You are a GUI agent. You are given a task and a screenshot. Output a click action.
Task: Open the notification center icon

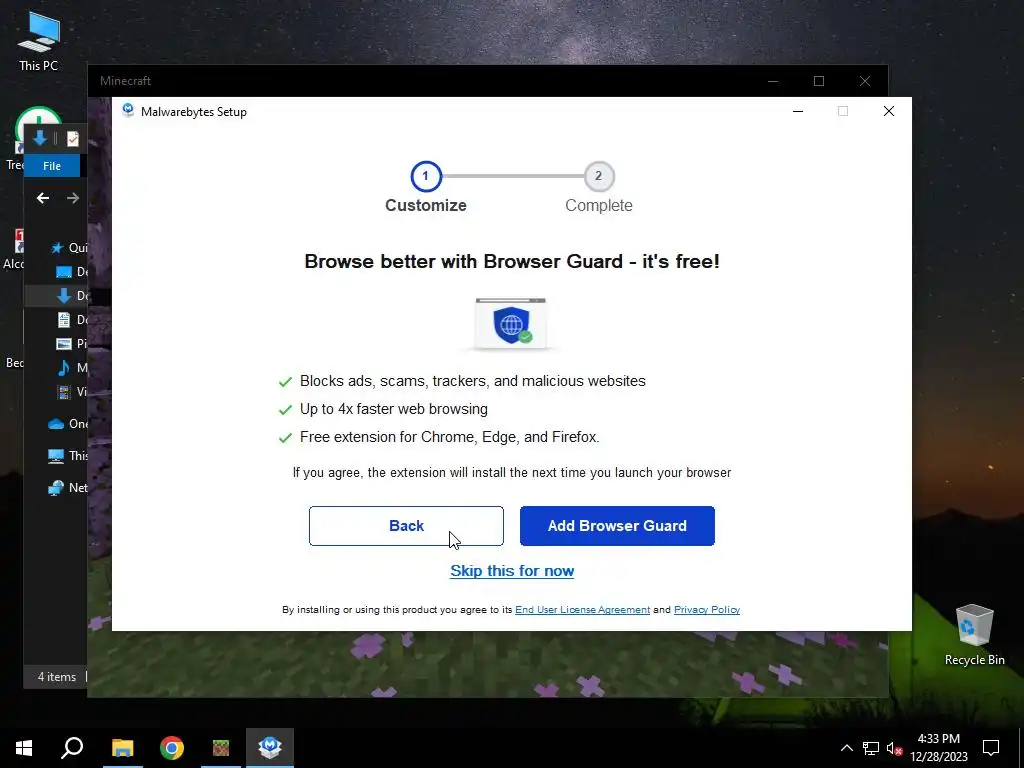(991, 748)
